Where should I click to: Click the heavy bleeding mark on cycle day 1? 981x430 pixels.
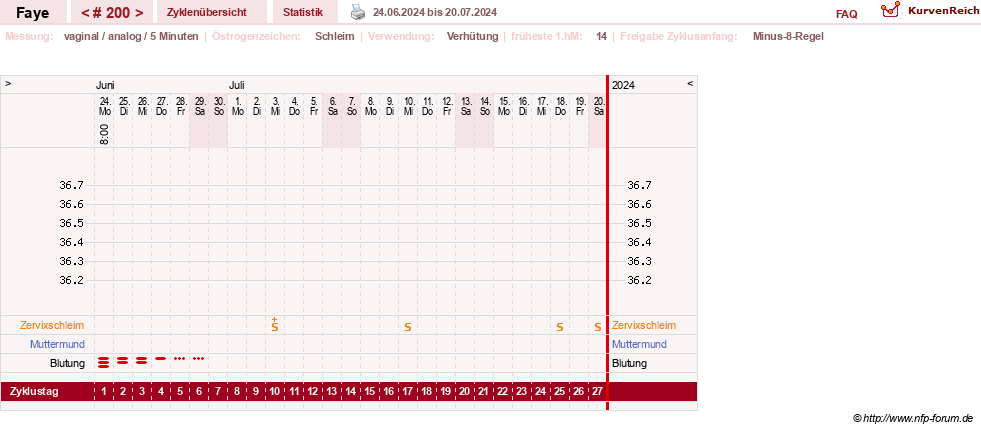pos(104,361)
